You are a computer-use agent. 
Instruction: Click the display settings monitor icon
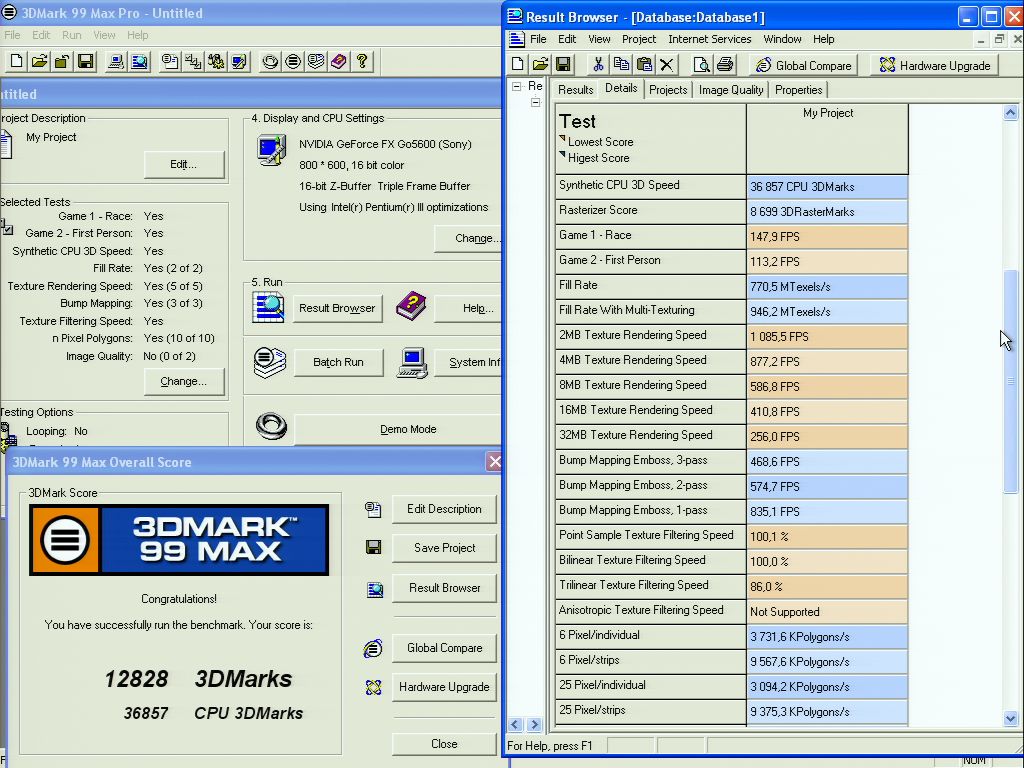tap(271, 150)
